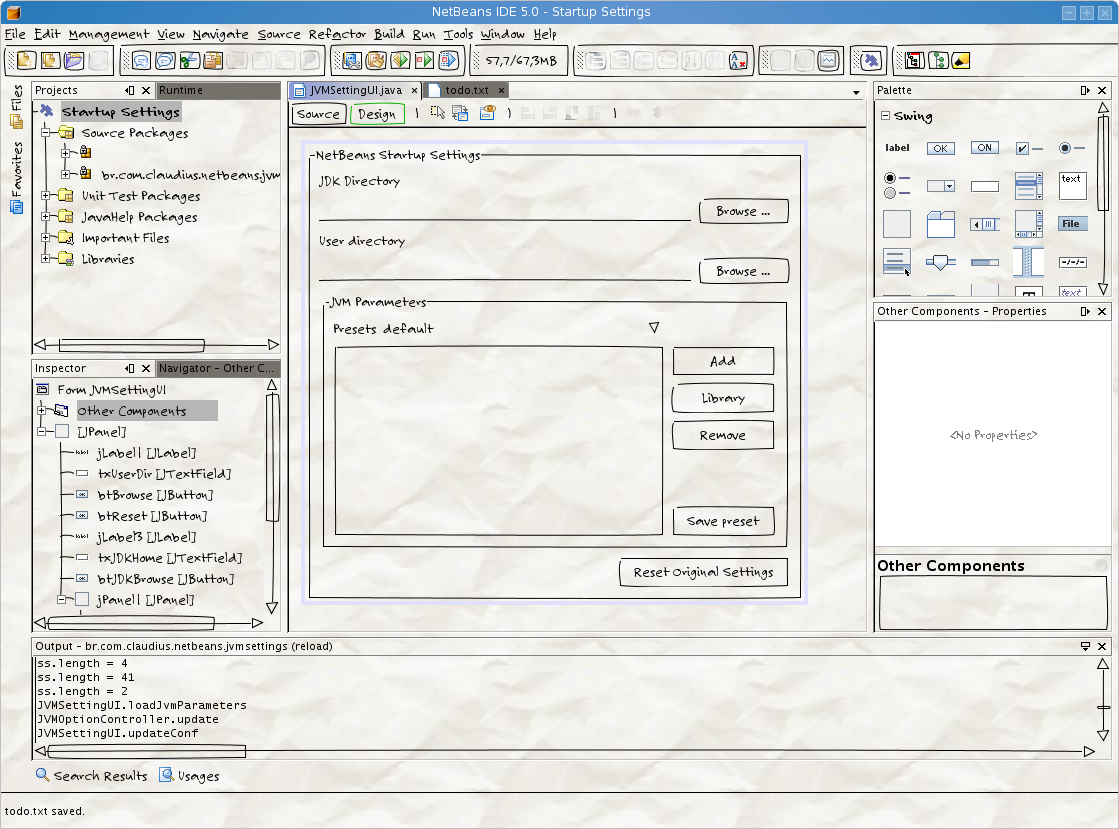Image resolution: width=1119 pixels, height=829 pixels.
Task: Click the New File toolbar icon
Action: point(26,61)
